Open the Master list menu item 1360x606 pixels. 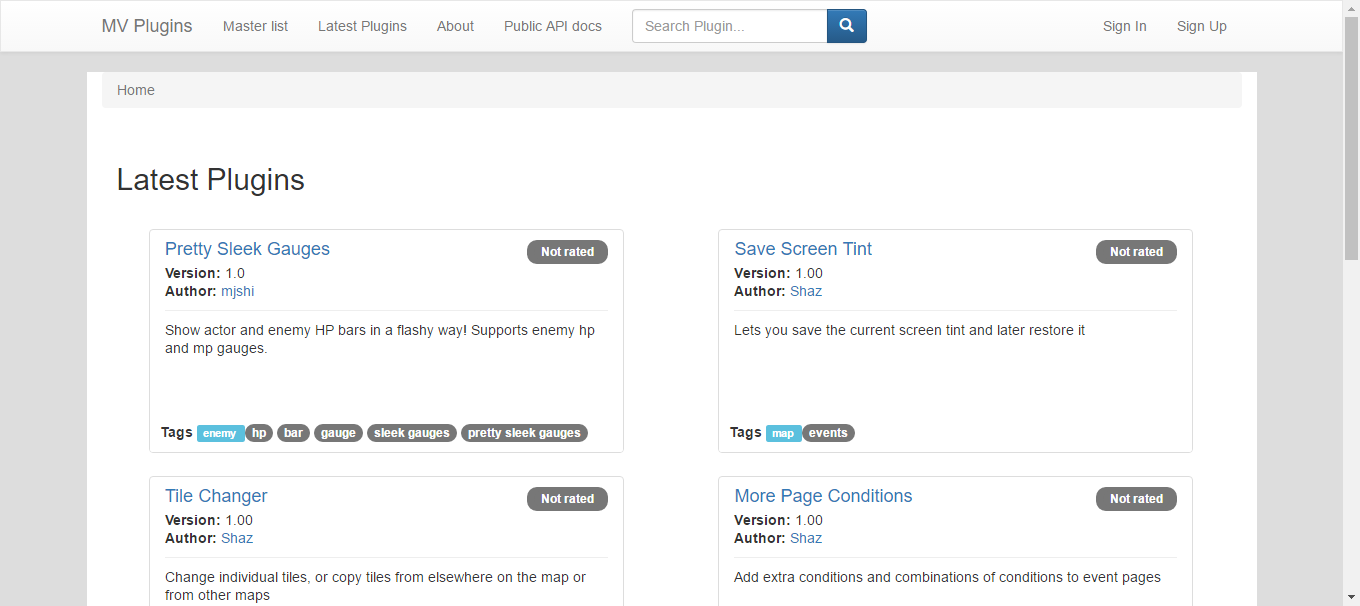click(x=255, y=26)
